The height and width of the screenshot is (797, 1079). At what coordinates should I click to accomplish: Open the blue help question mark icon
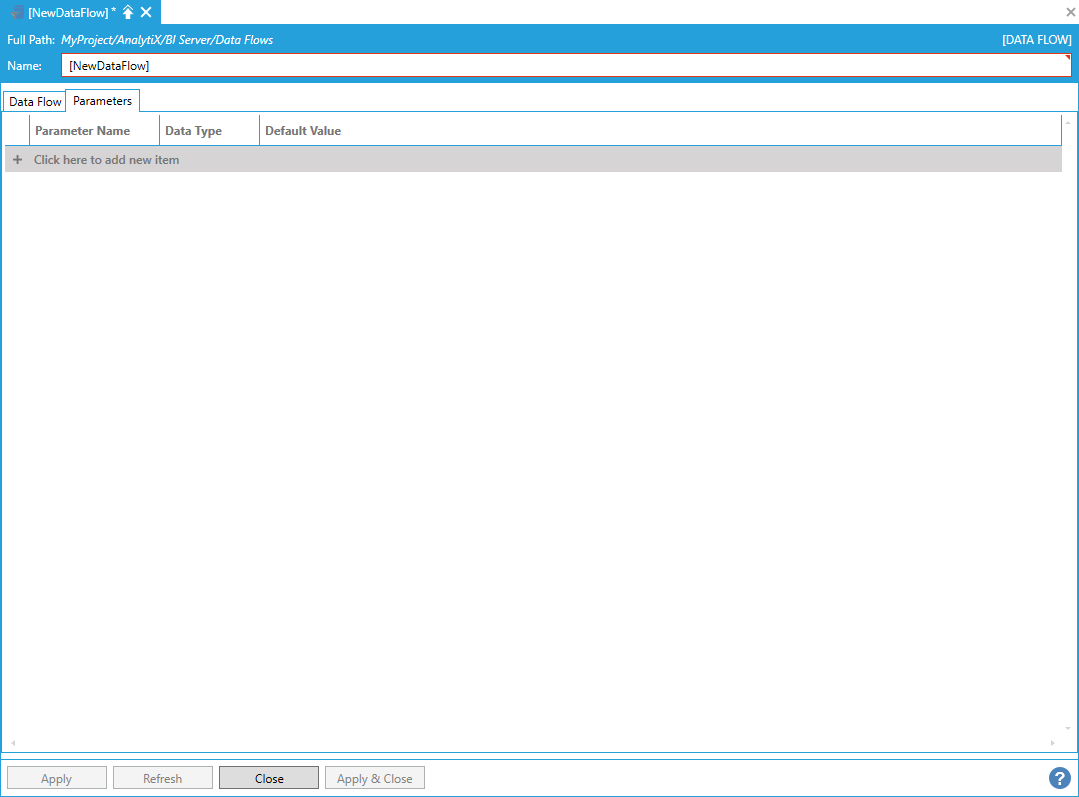(x=1059, y=778)
